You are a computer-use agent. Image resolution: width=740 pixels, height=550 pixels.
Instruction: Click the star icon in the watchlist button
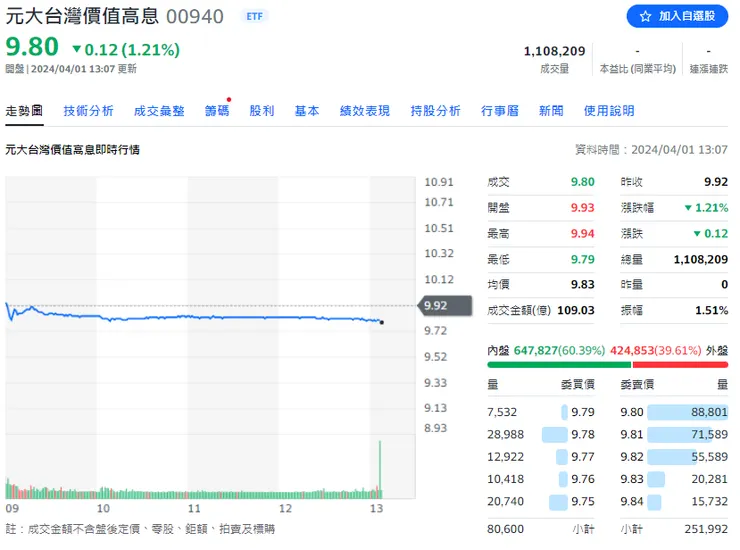[x=645, y=17]
